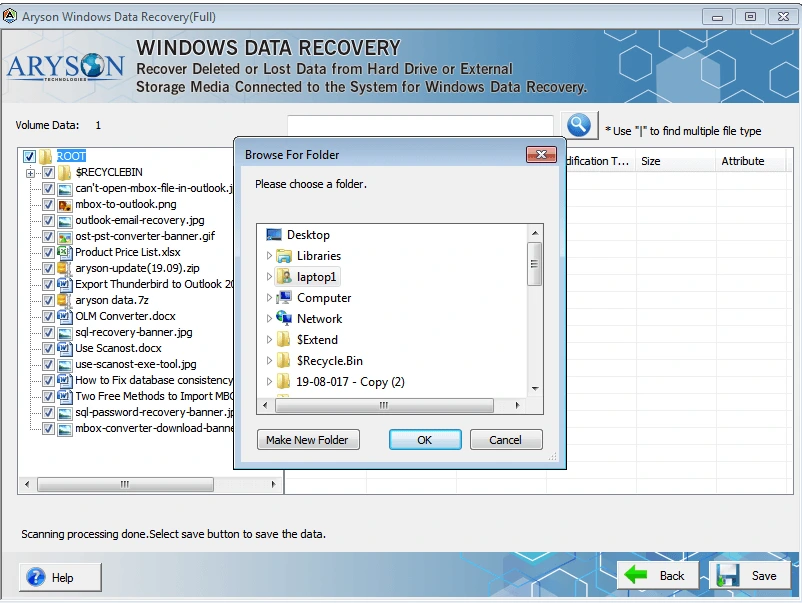Click file tree horizontal scrollbar thumb
The height and width of the screenshot is (603, 802).
click(x=125, y=484)
